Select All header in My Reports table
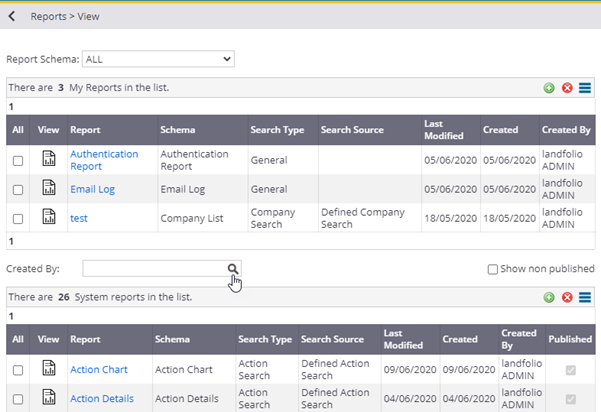 pos(18,130)
